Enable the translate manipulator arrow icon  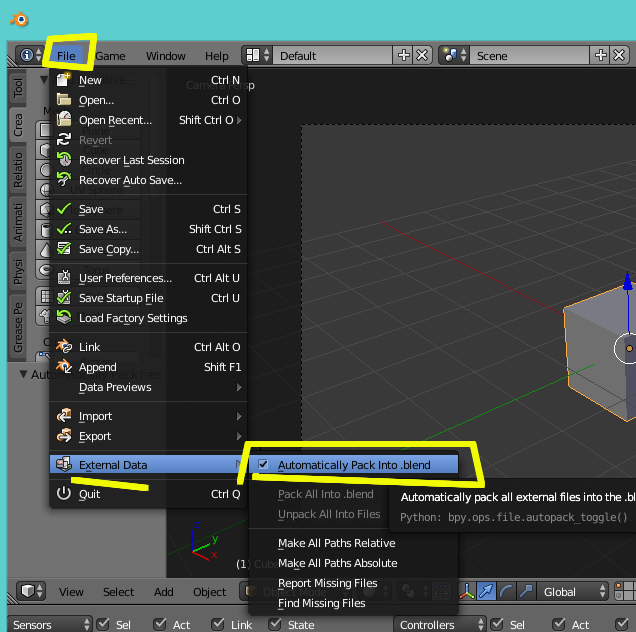(486, 591)
